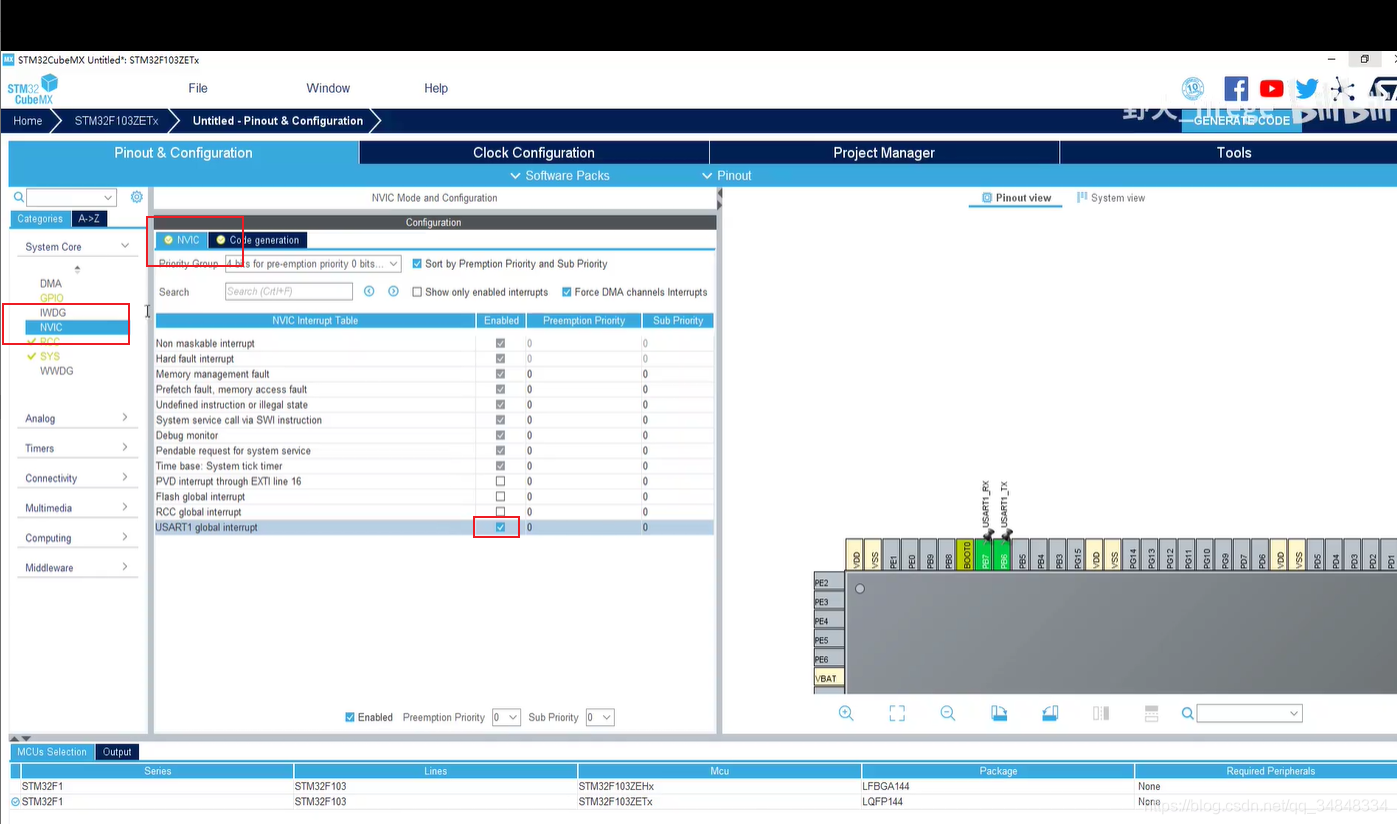Viewport: 1397px width, 824px height.
Task: Switch to the Code generation tab
Action: tap(258, 240)
